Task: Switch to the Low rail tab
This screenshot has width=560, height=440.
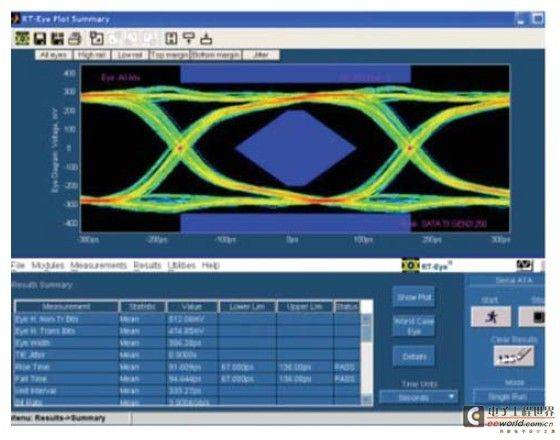Action: [130, 55]
